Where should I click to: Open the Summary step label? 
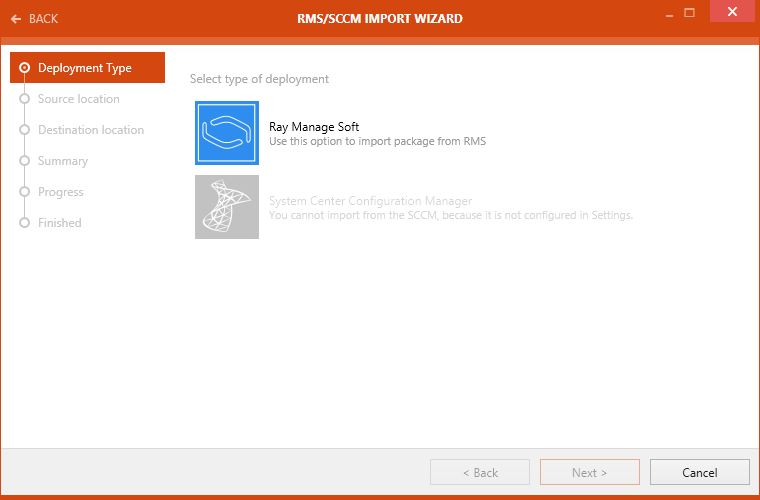[63, 161]
